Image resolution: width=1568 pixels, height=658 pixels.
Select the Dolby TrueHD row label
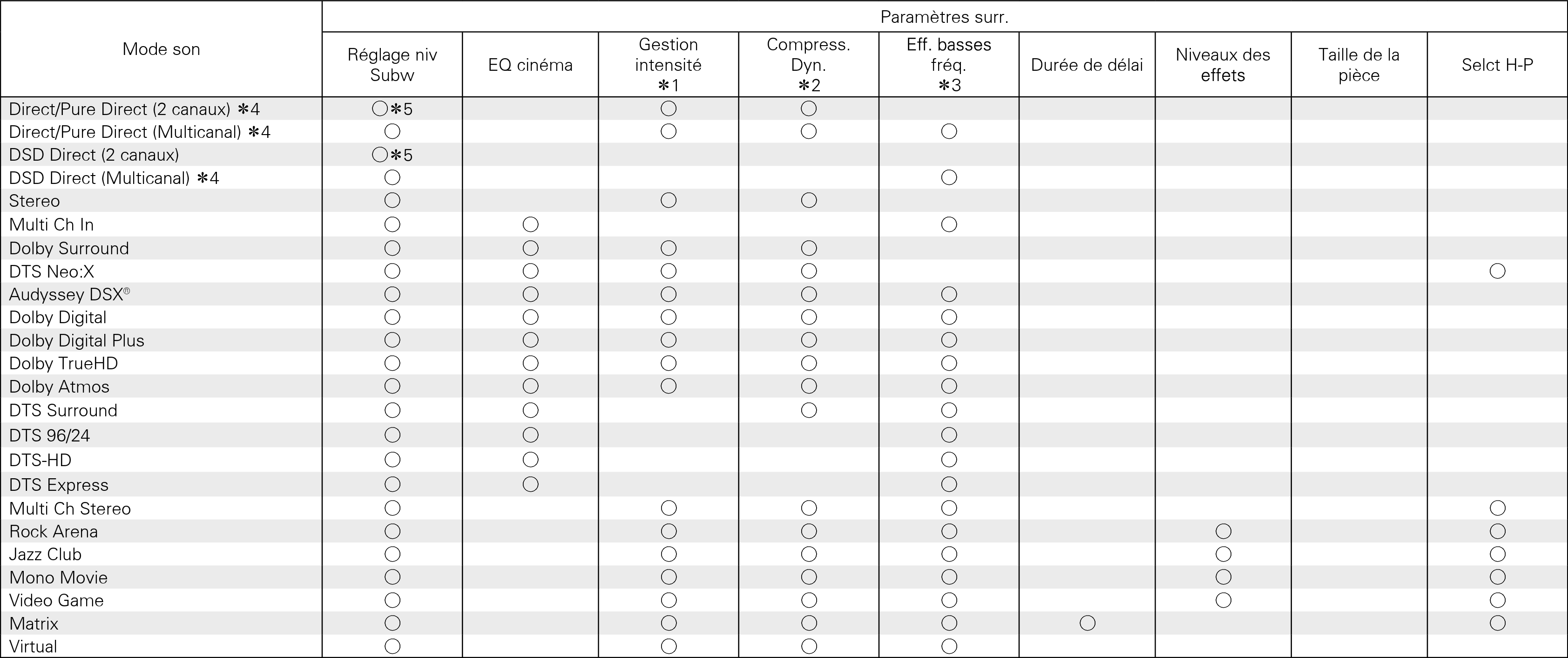[x=63, y=363]
